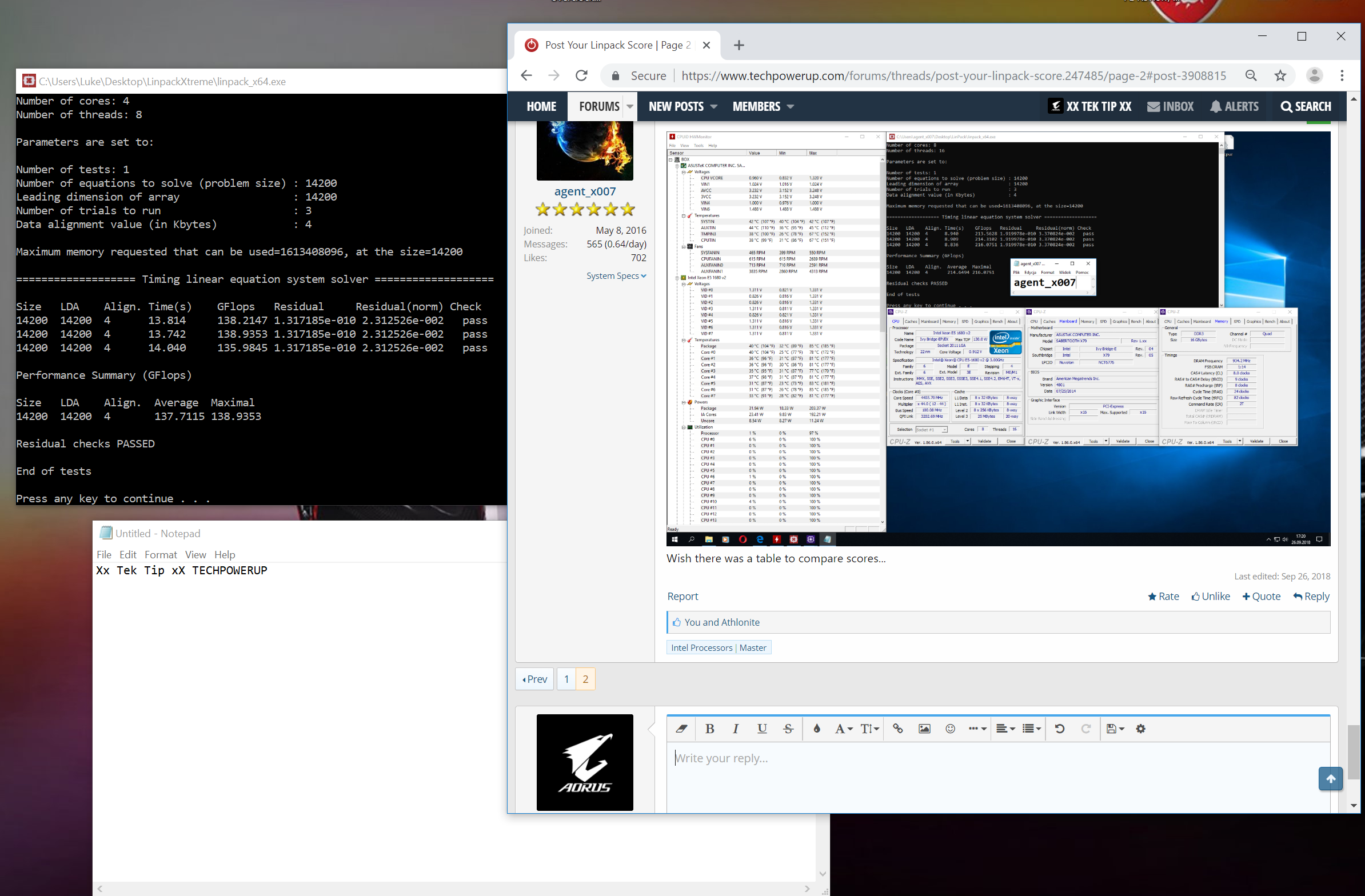Select thread page 2
This screenshot has width=1365, height=896.
coord(585,679)
